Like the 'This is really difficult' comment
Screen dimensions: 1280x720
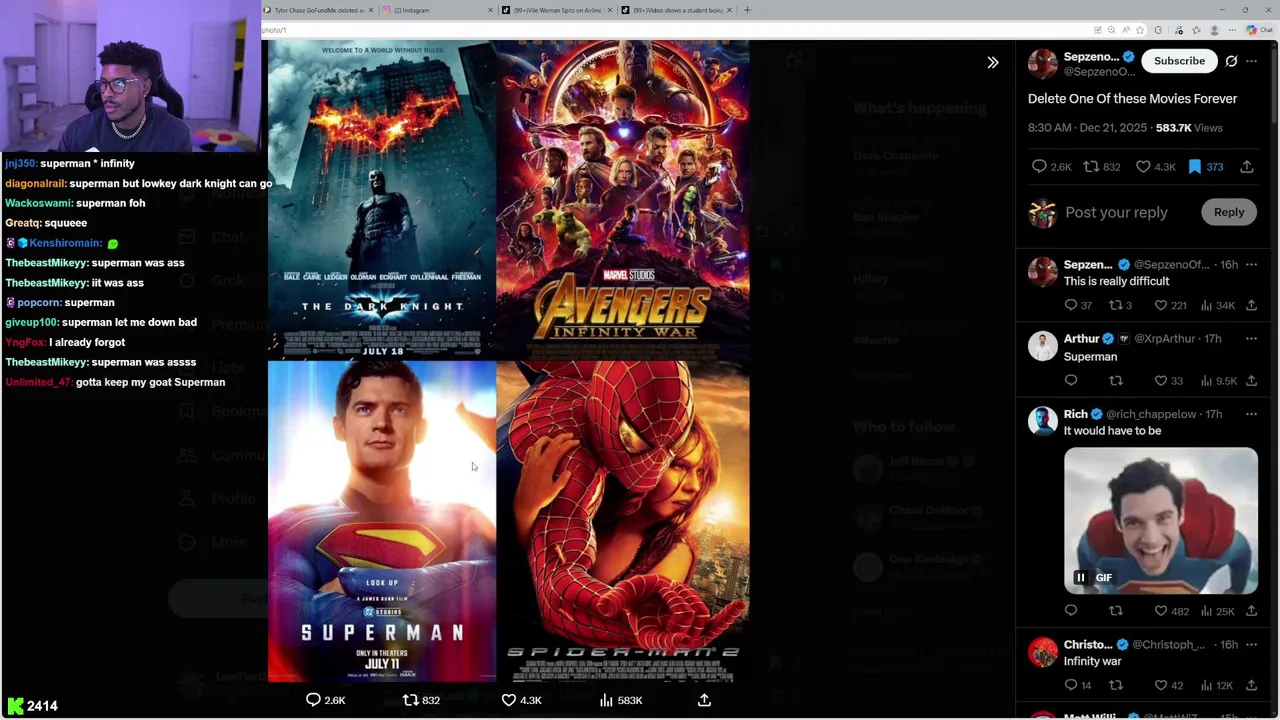point(1169,305)
